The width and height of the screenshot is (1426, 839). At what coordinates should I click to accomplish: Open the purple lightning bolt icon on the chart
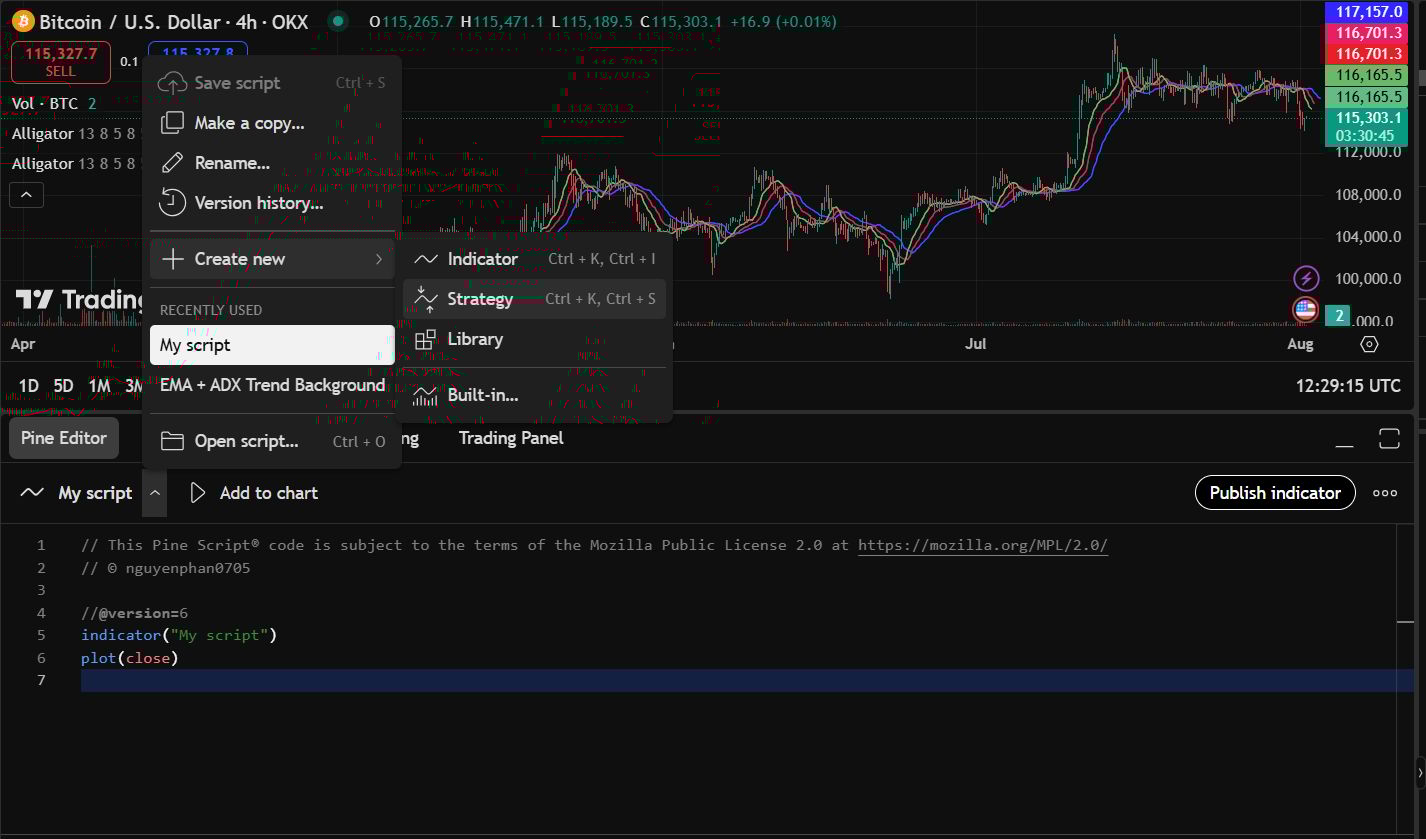(1306, 278)
